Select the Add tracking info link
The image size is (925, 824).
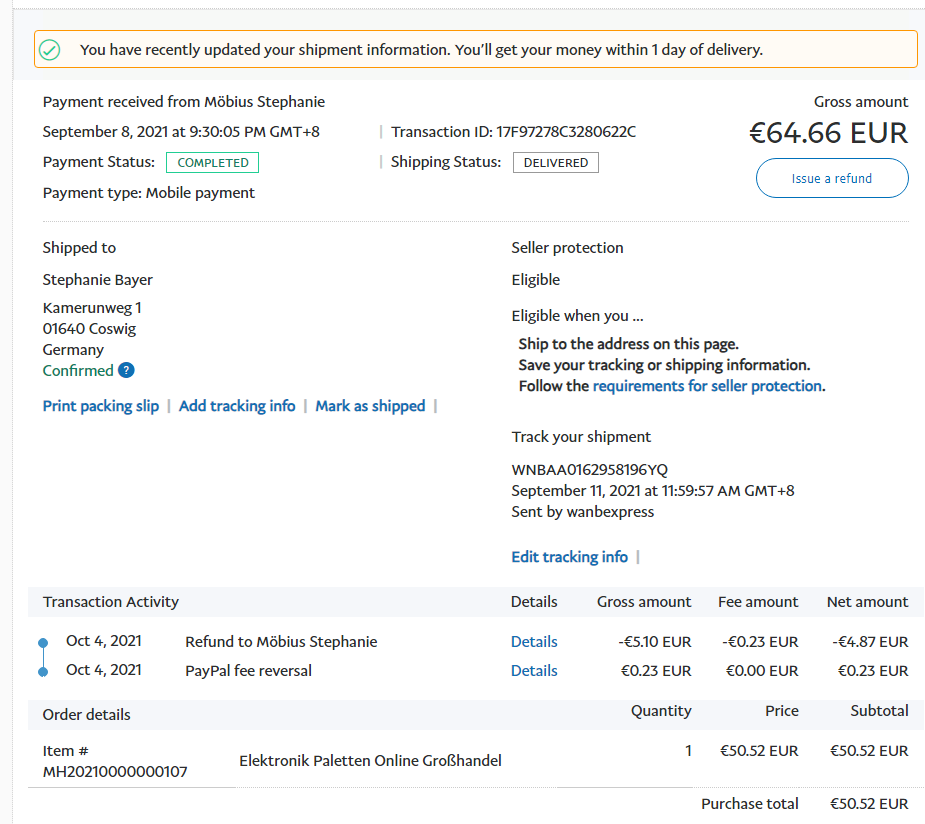(237, 406)
